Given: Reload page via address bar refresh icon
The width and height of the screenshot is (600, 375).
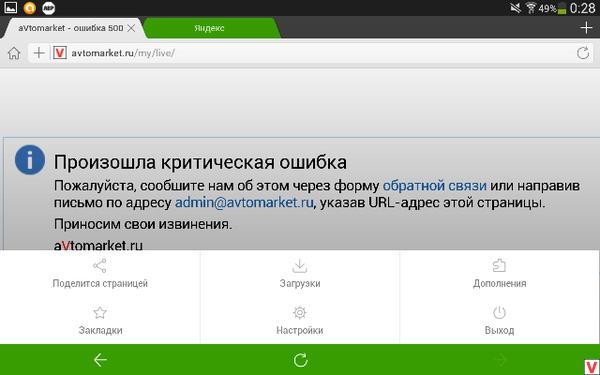Looking at the screenshot, I should (x=583, y=53).
